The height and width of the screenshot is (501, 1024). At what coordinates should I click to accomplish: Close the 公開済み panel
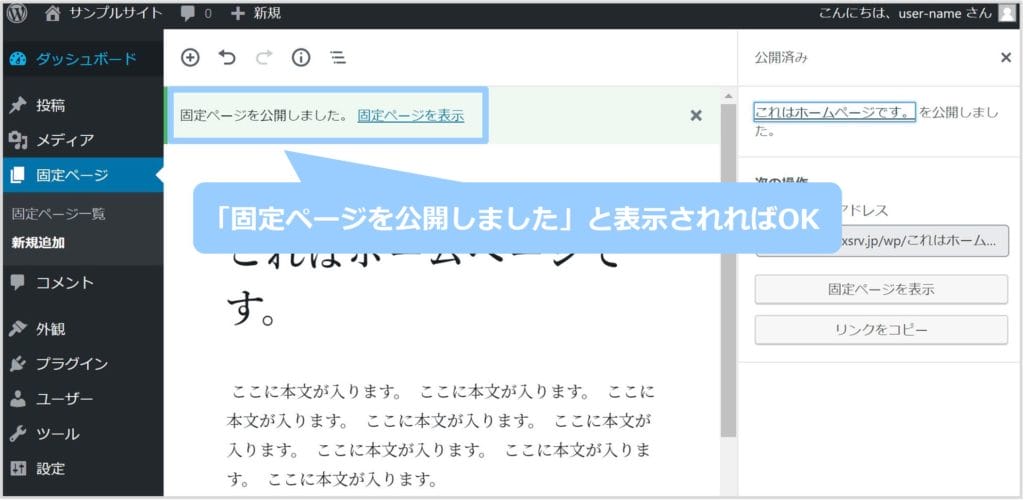point(1006,57)
